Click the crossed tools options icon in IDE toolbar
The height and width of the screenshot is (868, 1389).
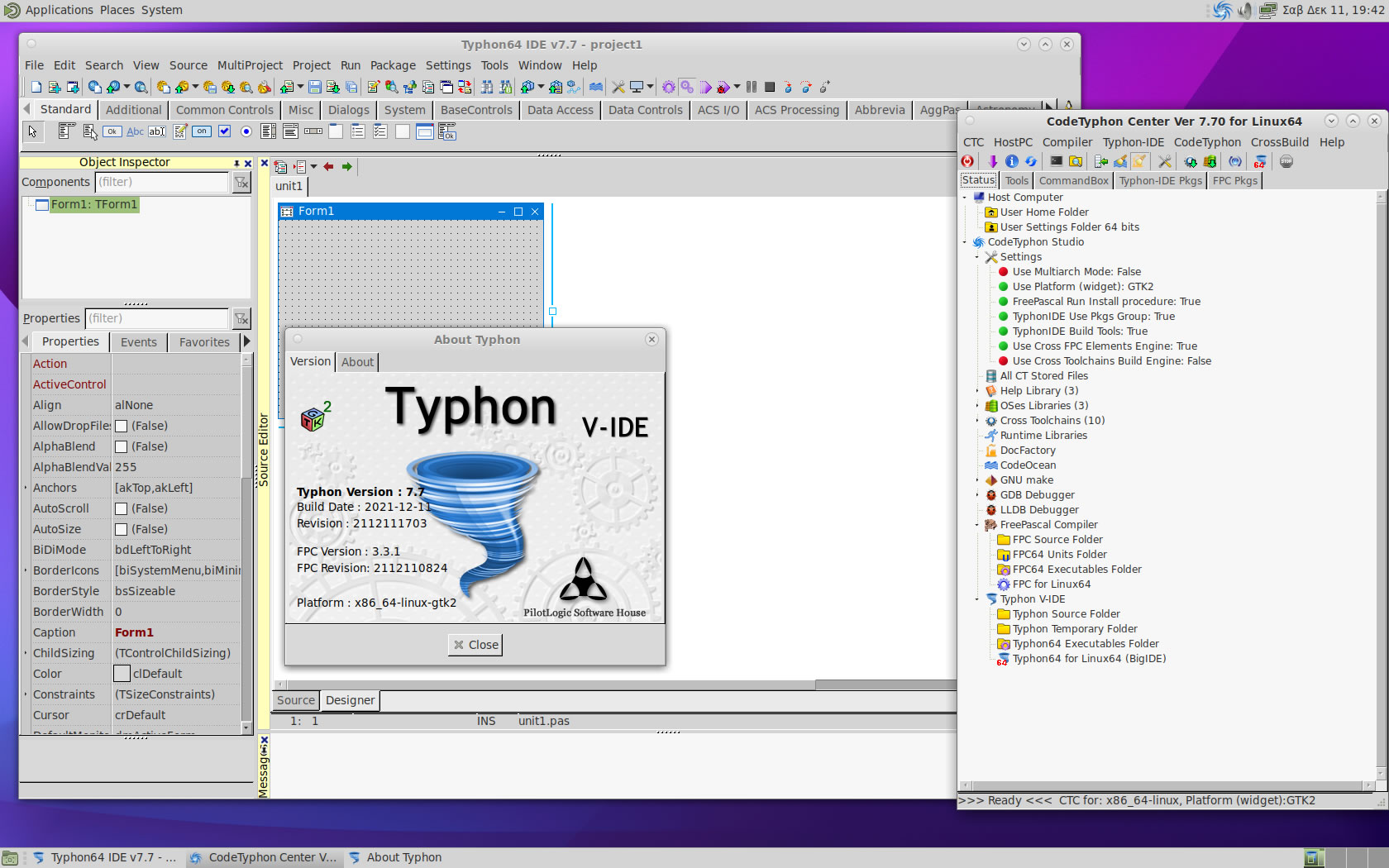point(618,87)
